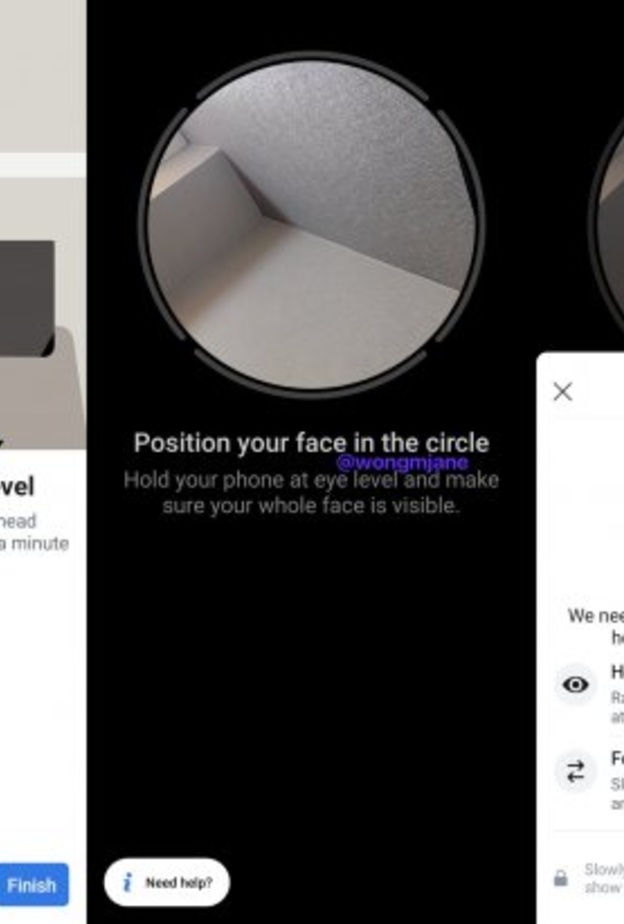This screenshot has height=924, width=624.
Task: Close the instructions sheet with the X icon
Action: [x=563, y=391]
